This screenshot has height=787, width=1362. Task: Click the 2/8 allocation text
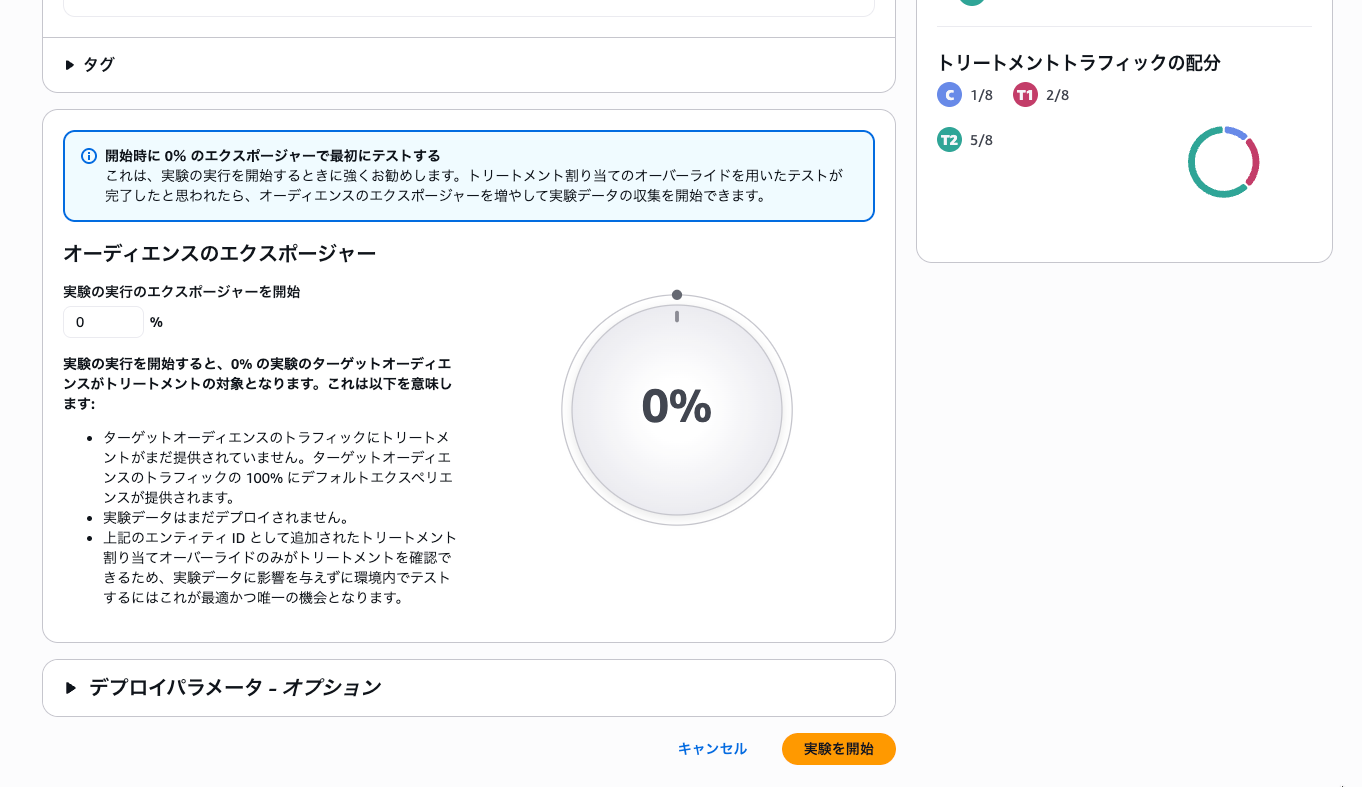pyautogui.click(x=1057, y=96)
